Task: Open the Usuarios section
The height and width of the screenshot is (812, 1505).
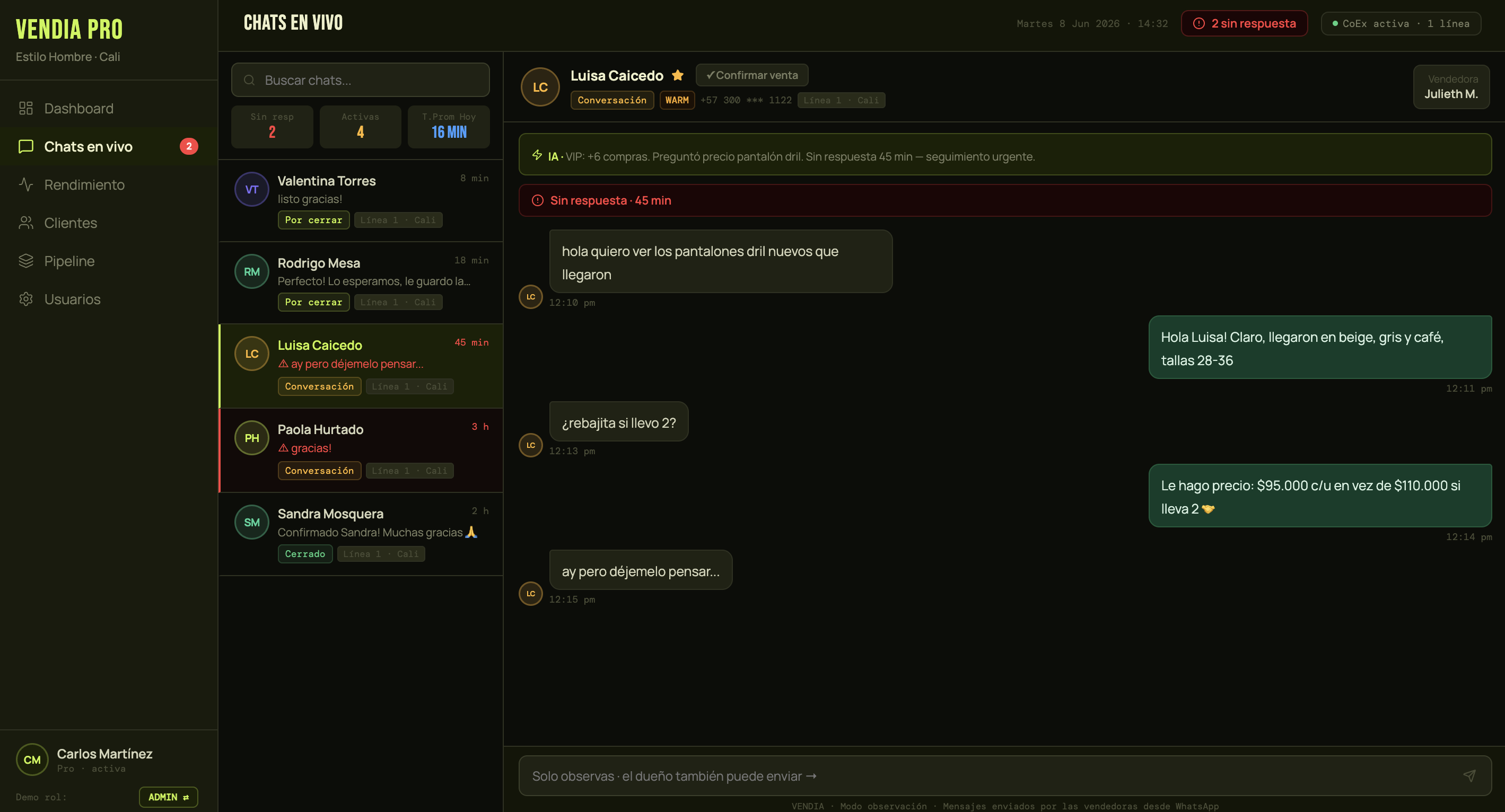Action: (x=109, y=299)
